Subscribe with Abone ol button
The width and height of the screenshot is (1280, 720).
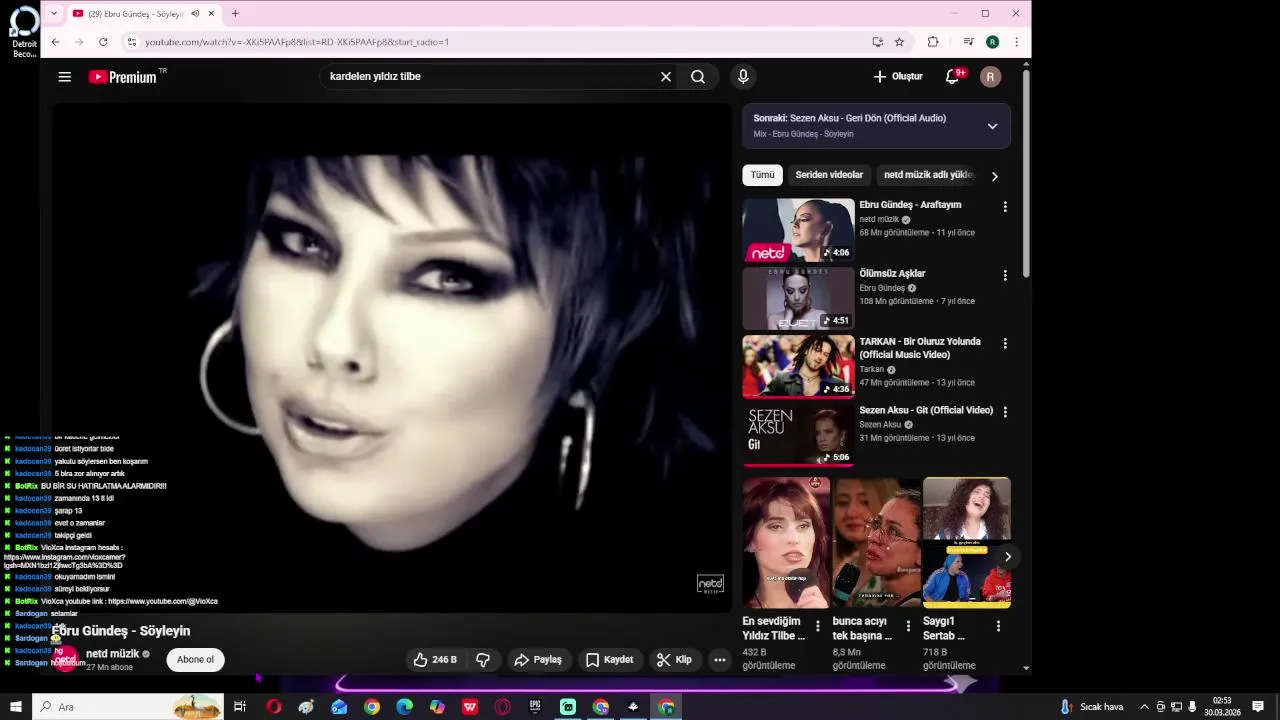coord(195,660)
